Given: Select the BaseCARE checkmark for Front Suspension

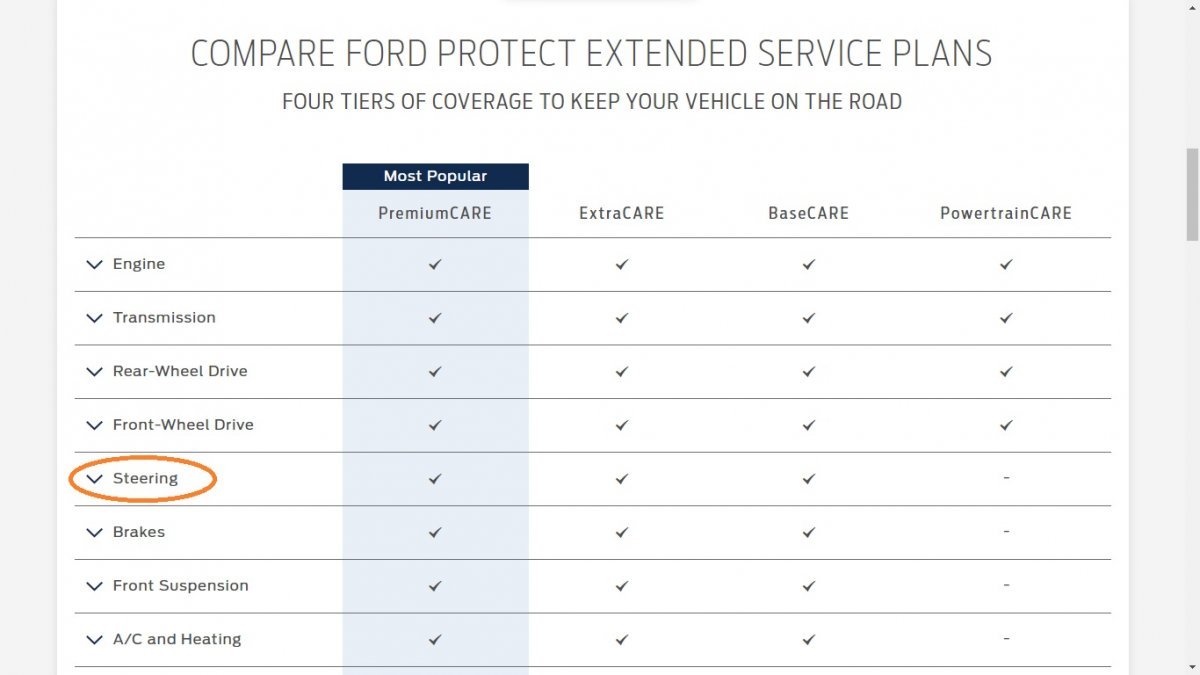Looking at the screenshot, I should pos(807,586).
